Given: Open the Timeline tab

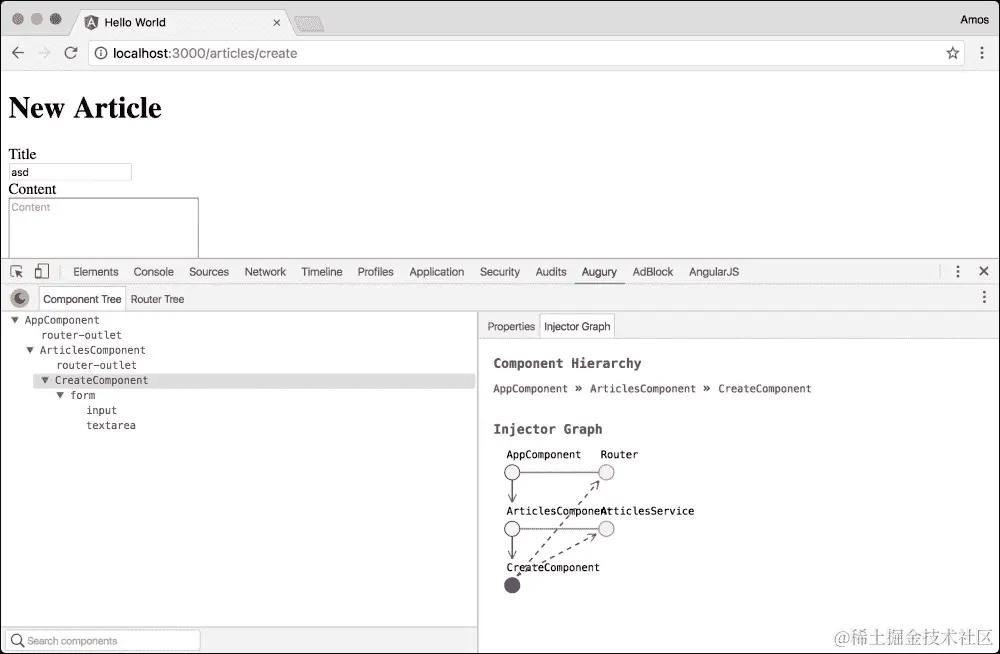Looking at the screenshot, I should 322,272.
